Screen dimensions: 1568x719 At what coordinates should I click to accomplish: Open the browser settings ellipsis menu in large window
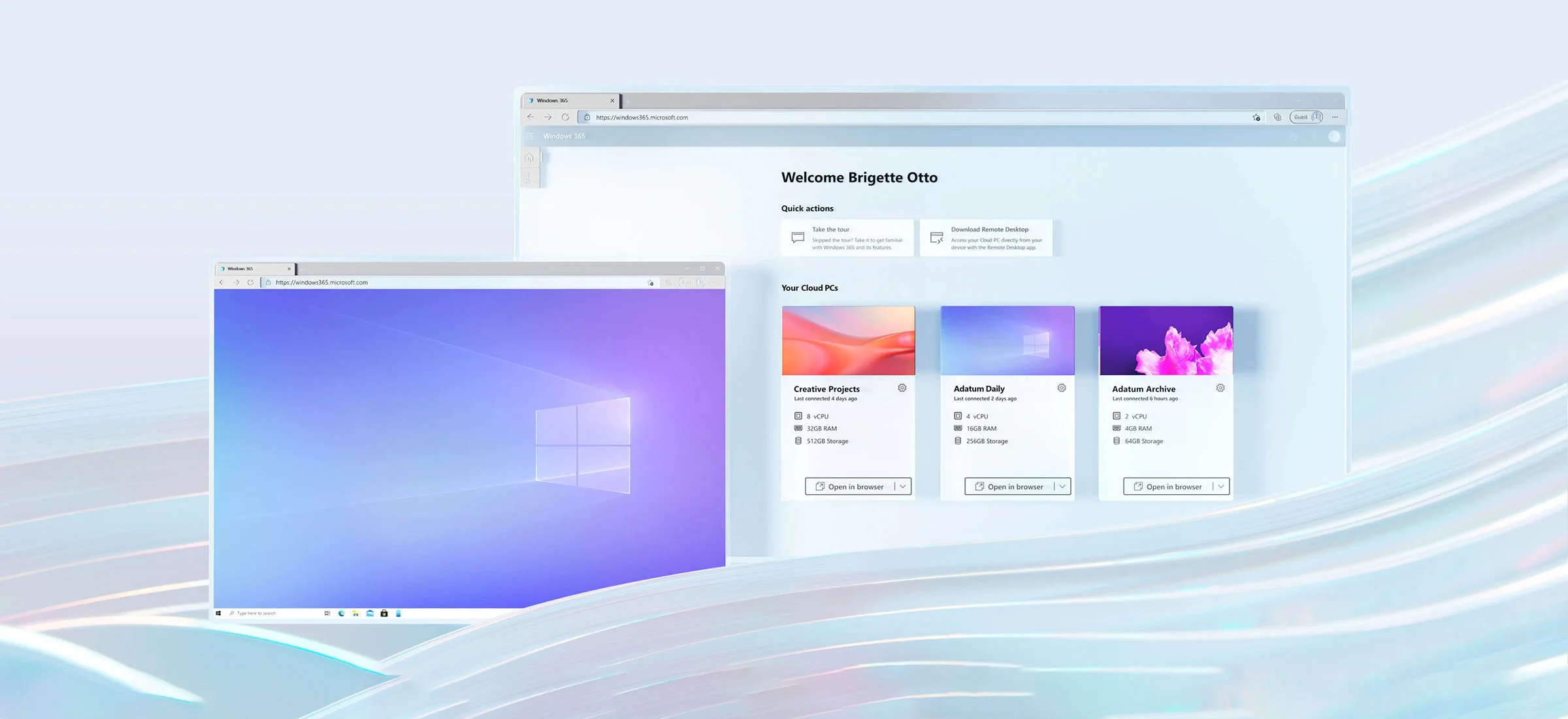(1335, 117)
